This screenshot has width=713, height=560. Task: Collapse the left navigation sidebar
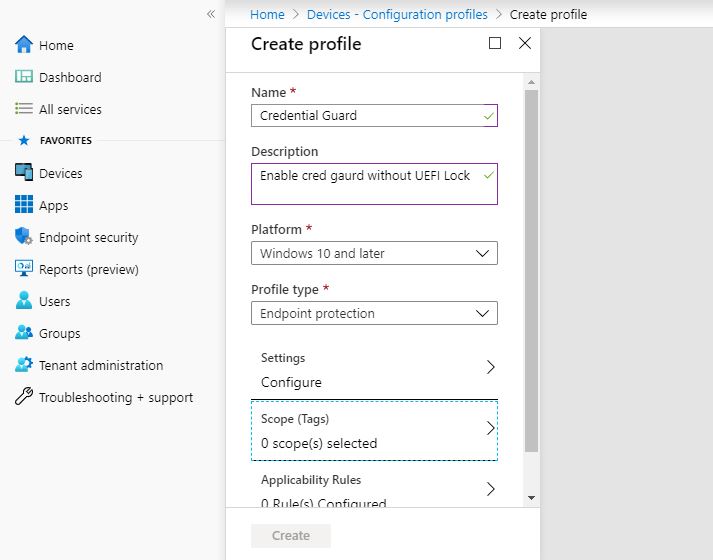pyautogui.click(x=210, y=14)
